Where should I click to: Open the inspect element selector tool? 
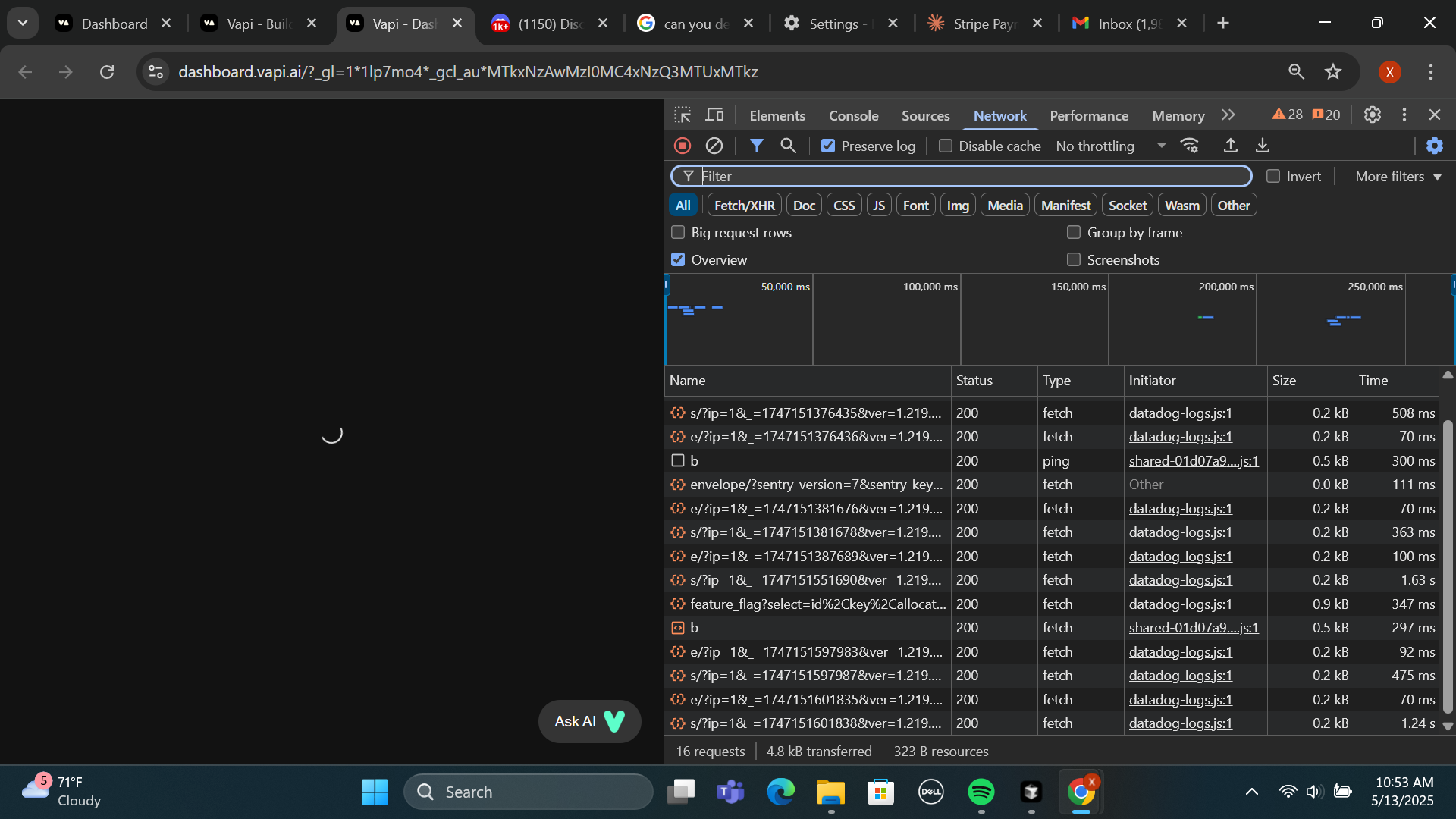(682, 115)
